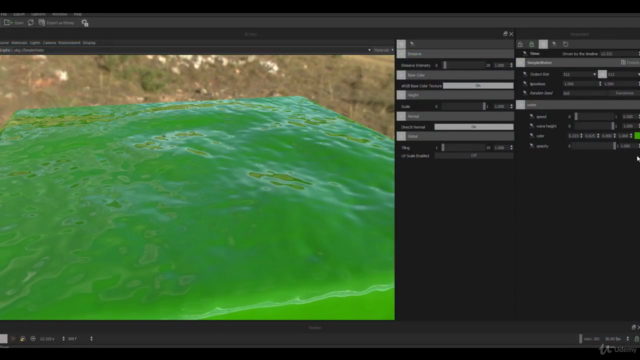Image resolution: width=640 pixels, height=360 pixels.
Task: Adjust the opacity slider
Action: coord(594,146)
